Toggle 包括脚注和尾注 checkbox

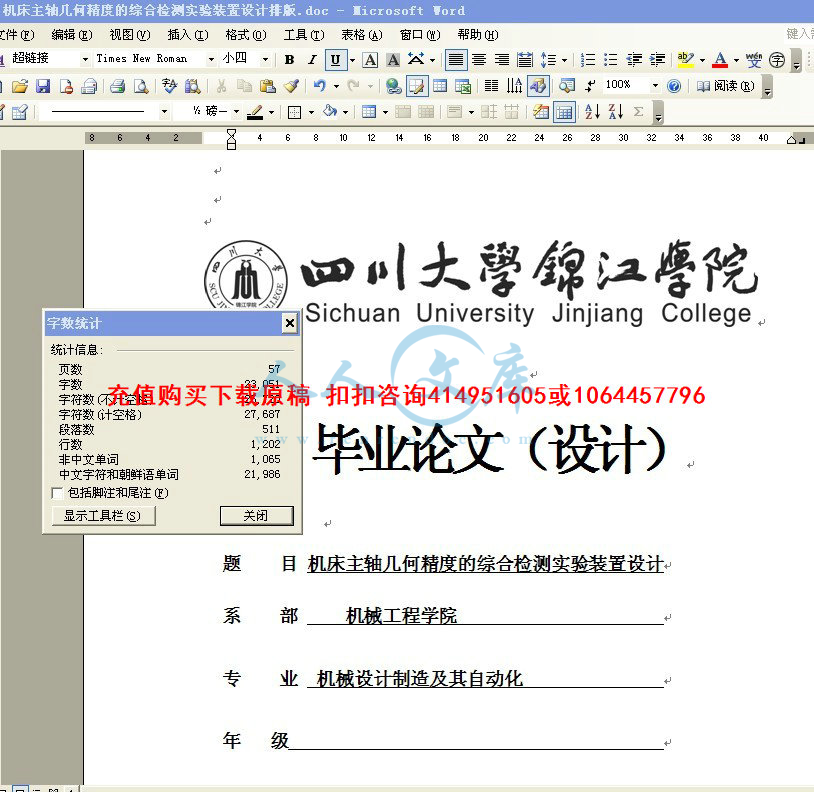tap(57, 493)
